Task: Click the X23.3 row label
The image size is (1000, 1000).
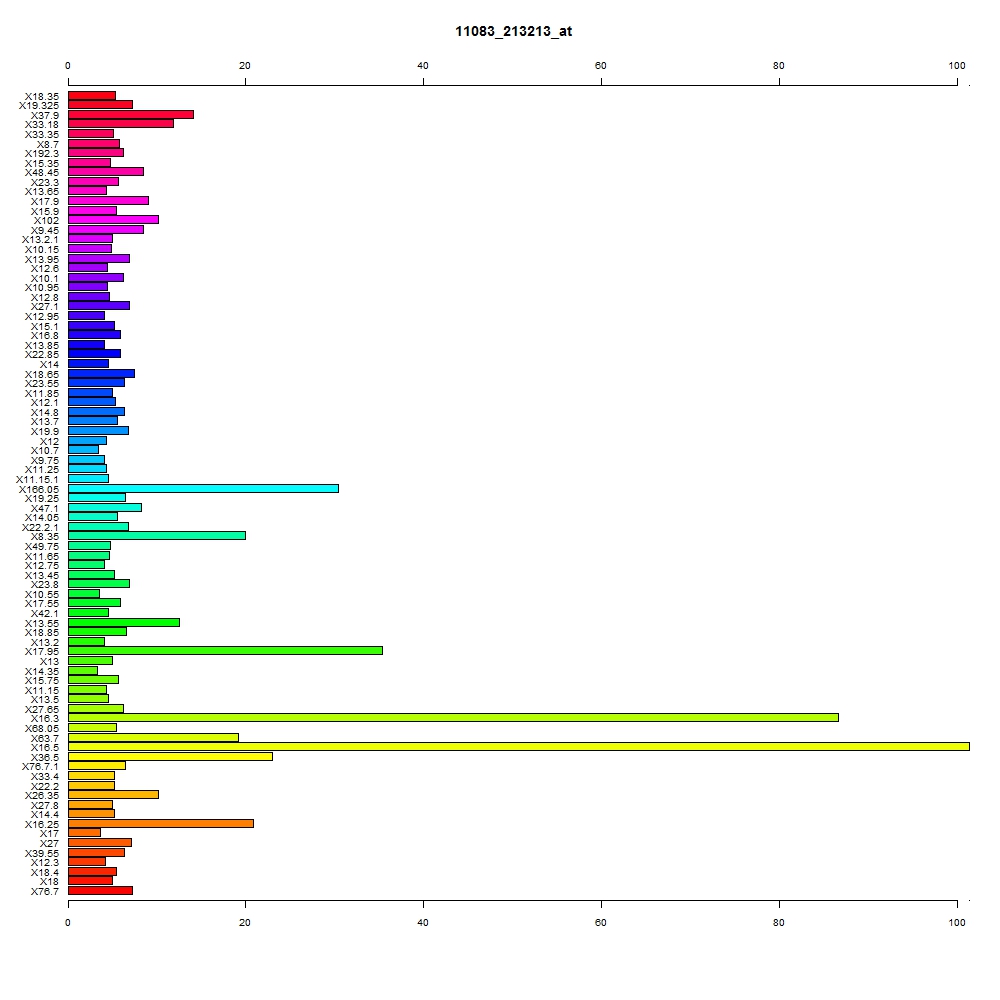Action: (x=45, y=182)
